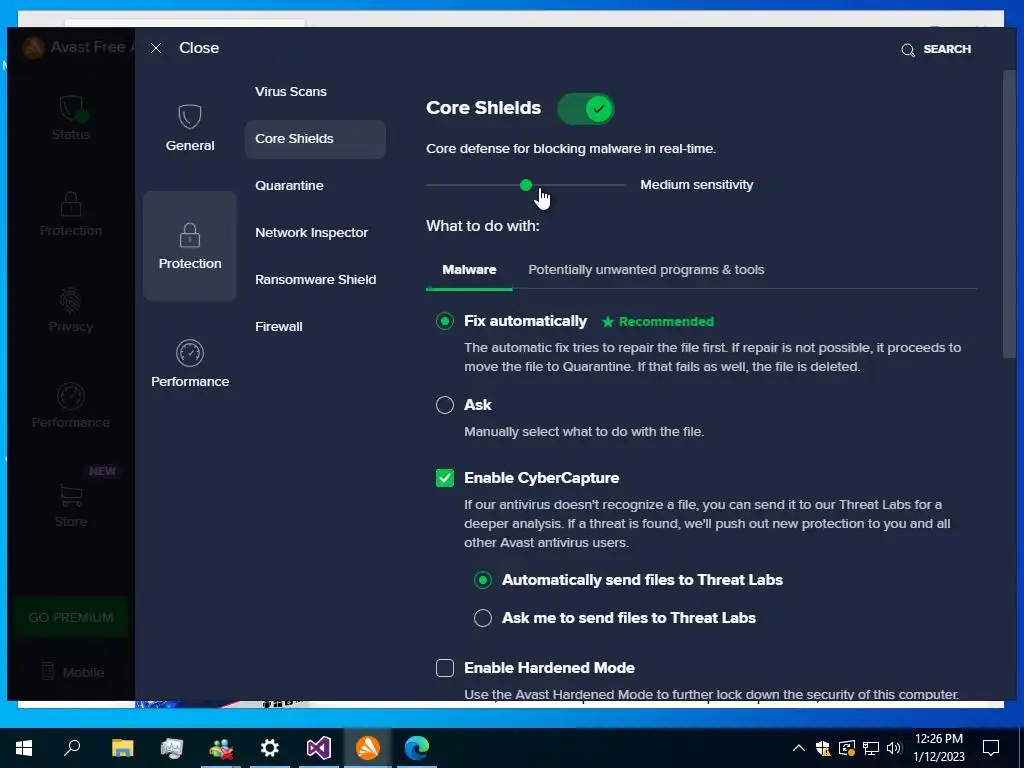The height and width of the screenshot is (768, 1024).
Task: Click the taskbar clock showing 12:26 PM
Action: click(x=938, y=739)
